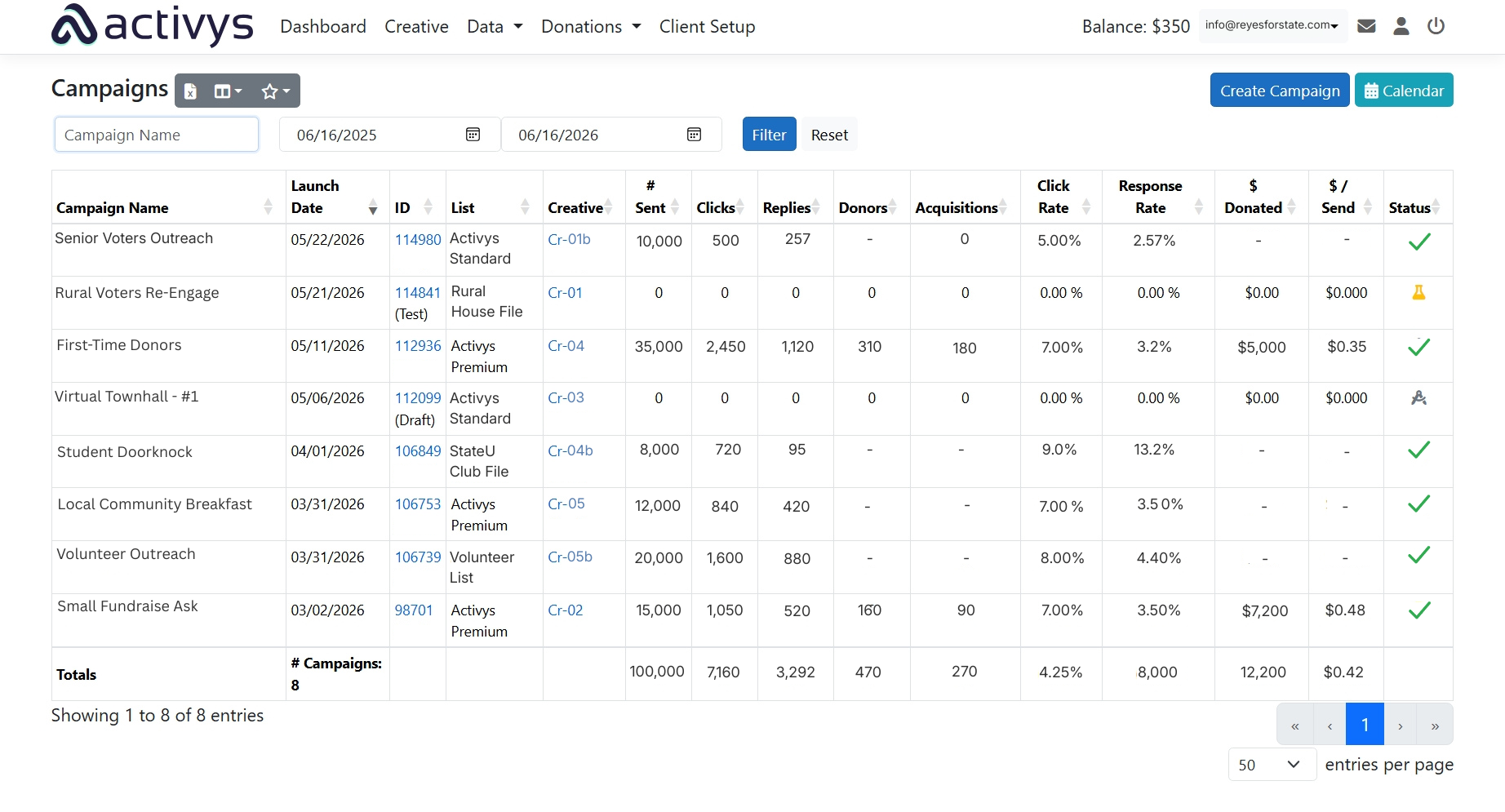Open the Client Setup menu item
1505x812 pixels.
click(707, 27)
